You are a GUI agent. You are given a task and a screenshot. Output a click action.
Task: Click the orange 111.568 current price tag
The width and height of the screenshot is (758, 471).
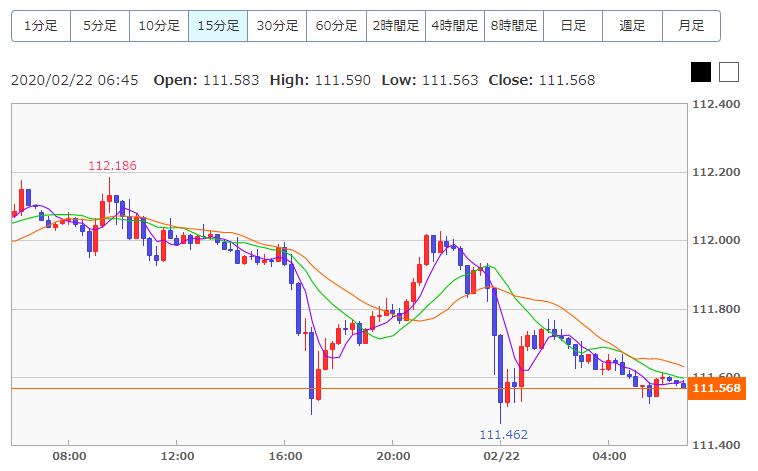716,388
